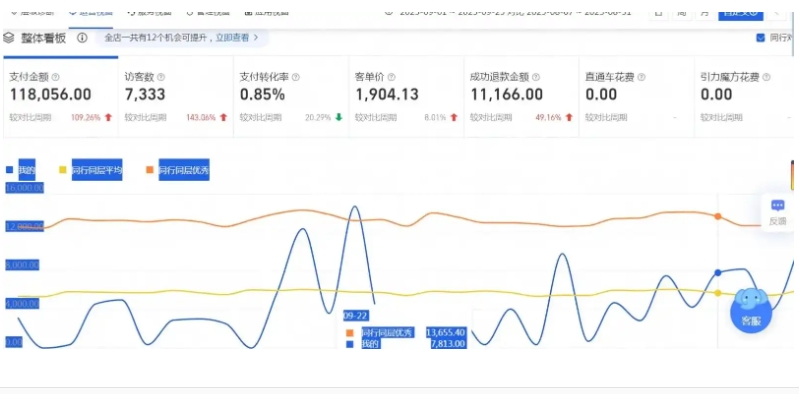799x394 pixels.
Task: Click the 4,000.00 y-axis label
Action: coord(22,304)
